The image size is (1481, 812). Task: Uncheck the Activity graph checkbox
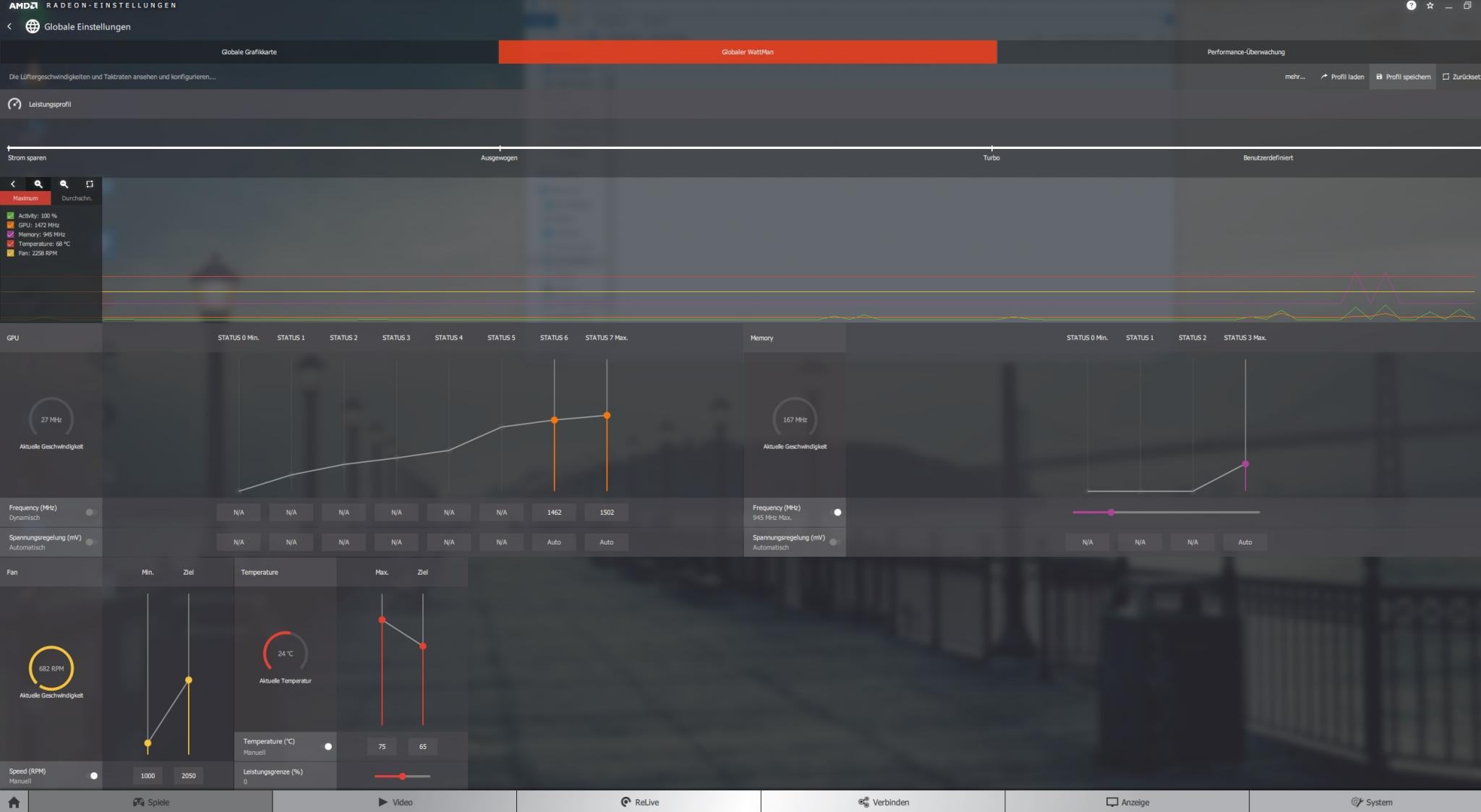11,215
